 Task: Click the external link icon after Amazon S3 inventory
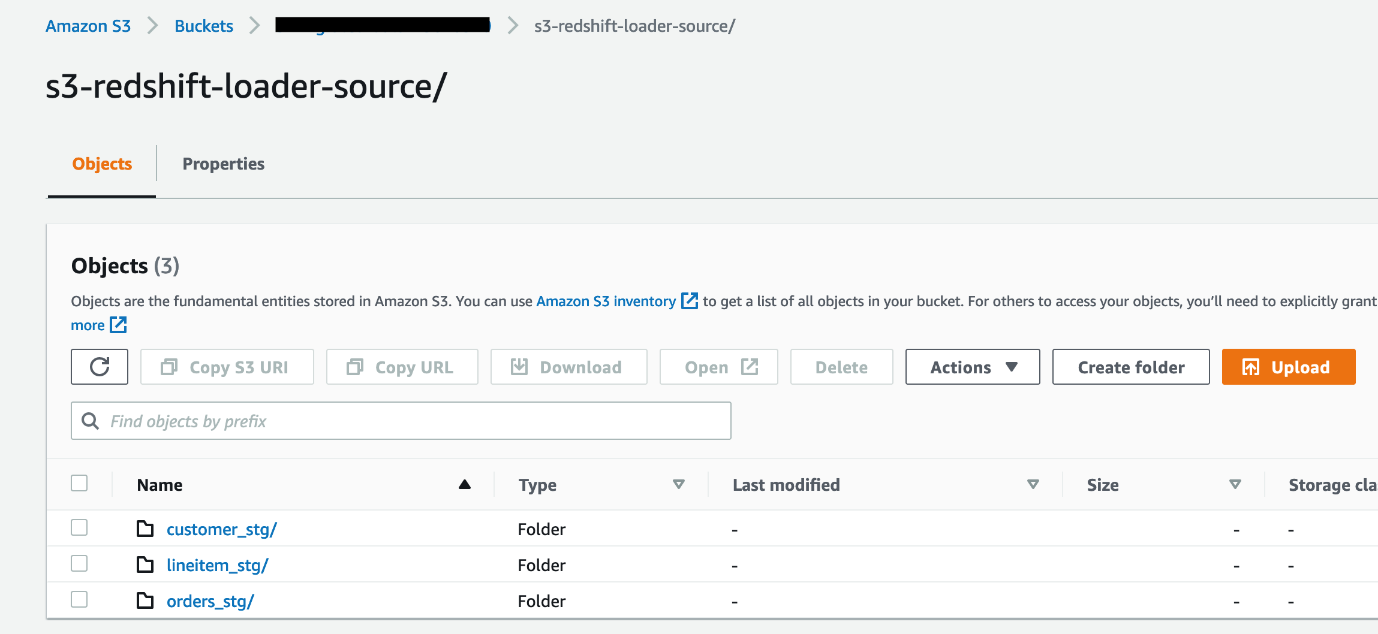[689, 301]
